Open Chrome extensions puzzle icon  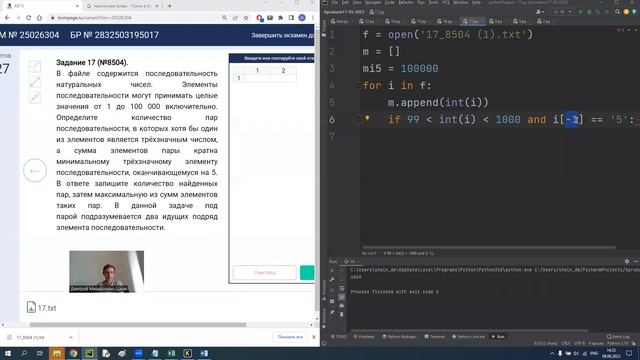tap(280, 18)
